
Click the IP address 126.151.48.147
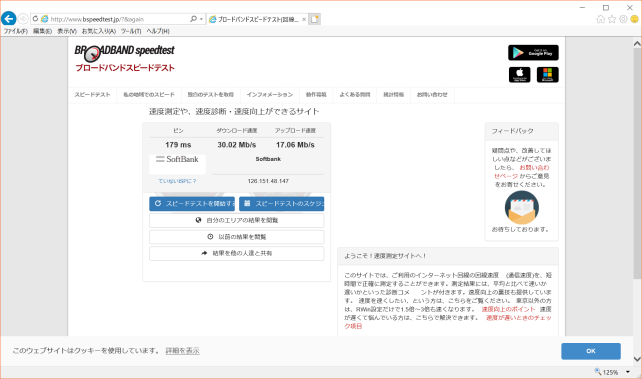[x=268, y=181]
